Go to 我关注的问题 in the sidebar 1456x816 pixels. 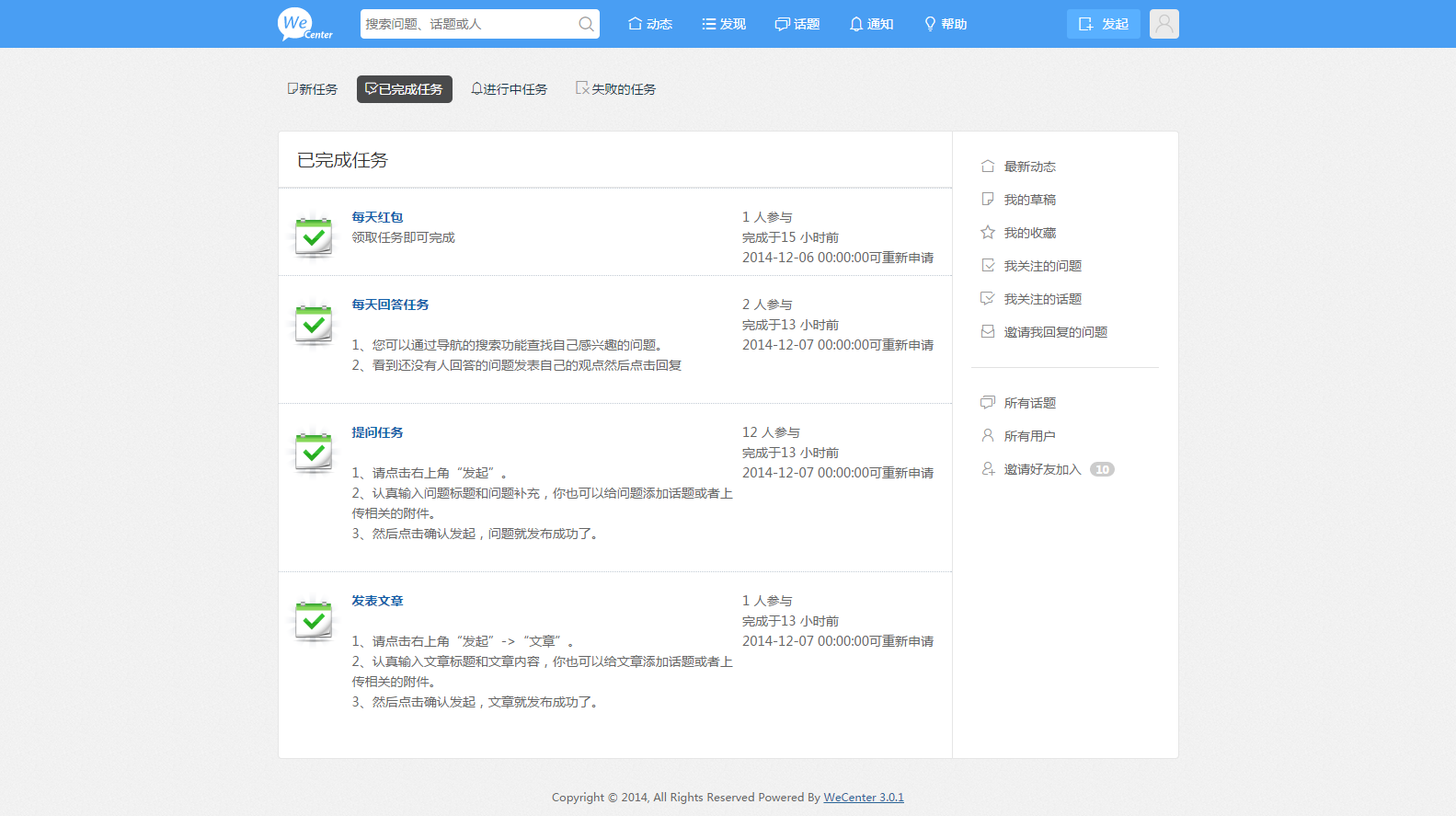coord(1042,266)
